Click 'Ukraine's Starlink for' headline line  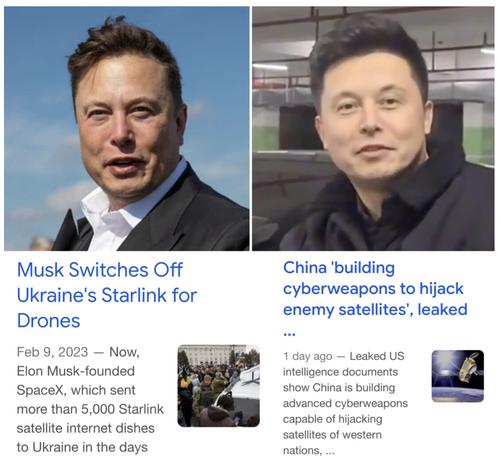(107, 295)
